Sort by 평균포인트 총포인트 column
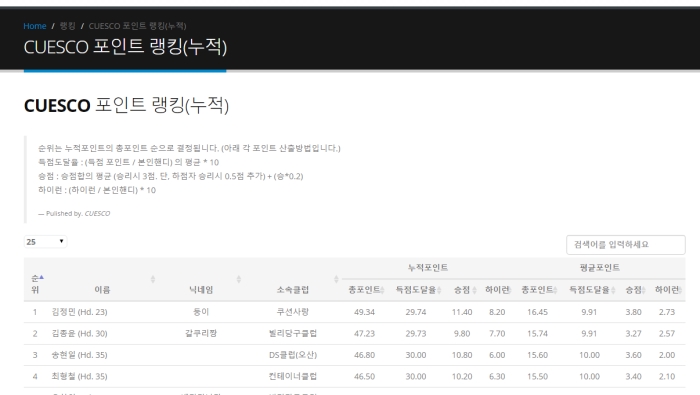700x395 pixels. [539, 290]
